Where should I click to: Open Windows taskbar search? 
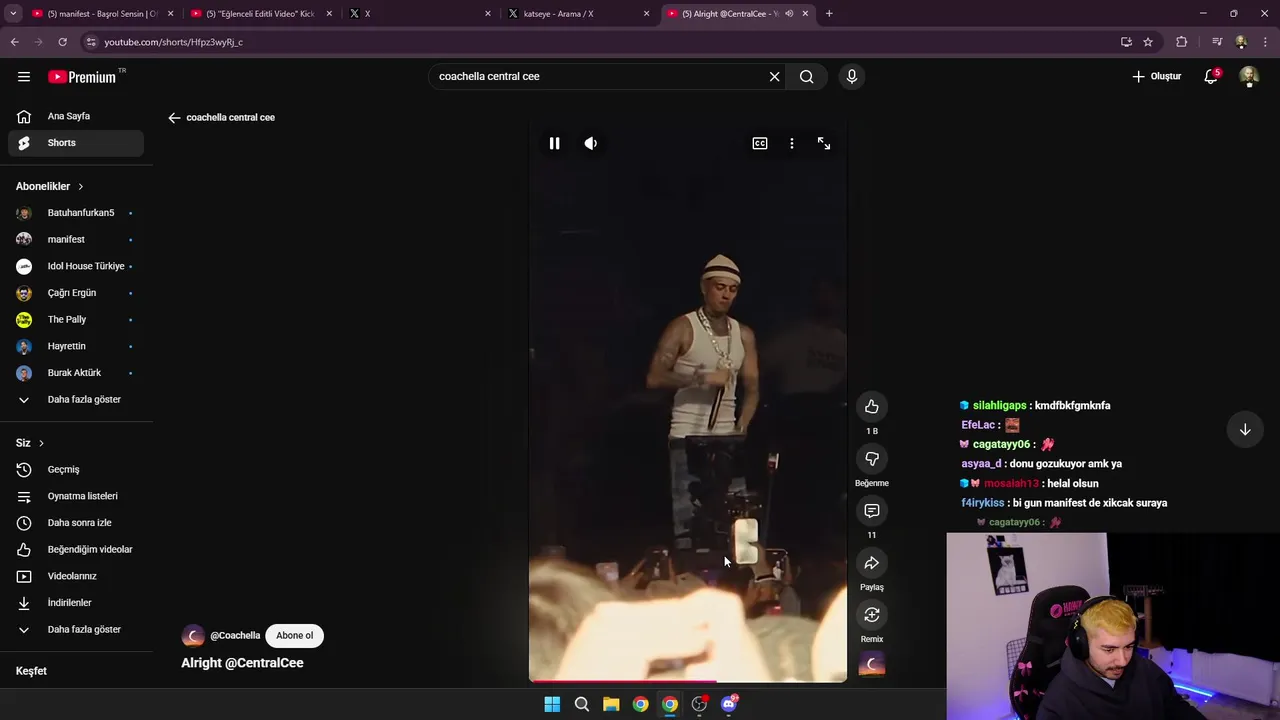(x=581, y=704)
